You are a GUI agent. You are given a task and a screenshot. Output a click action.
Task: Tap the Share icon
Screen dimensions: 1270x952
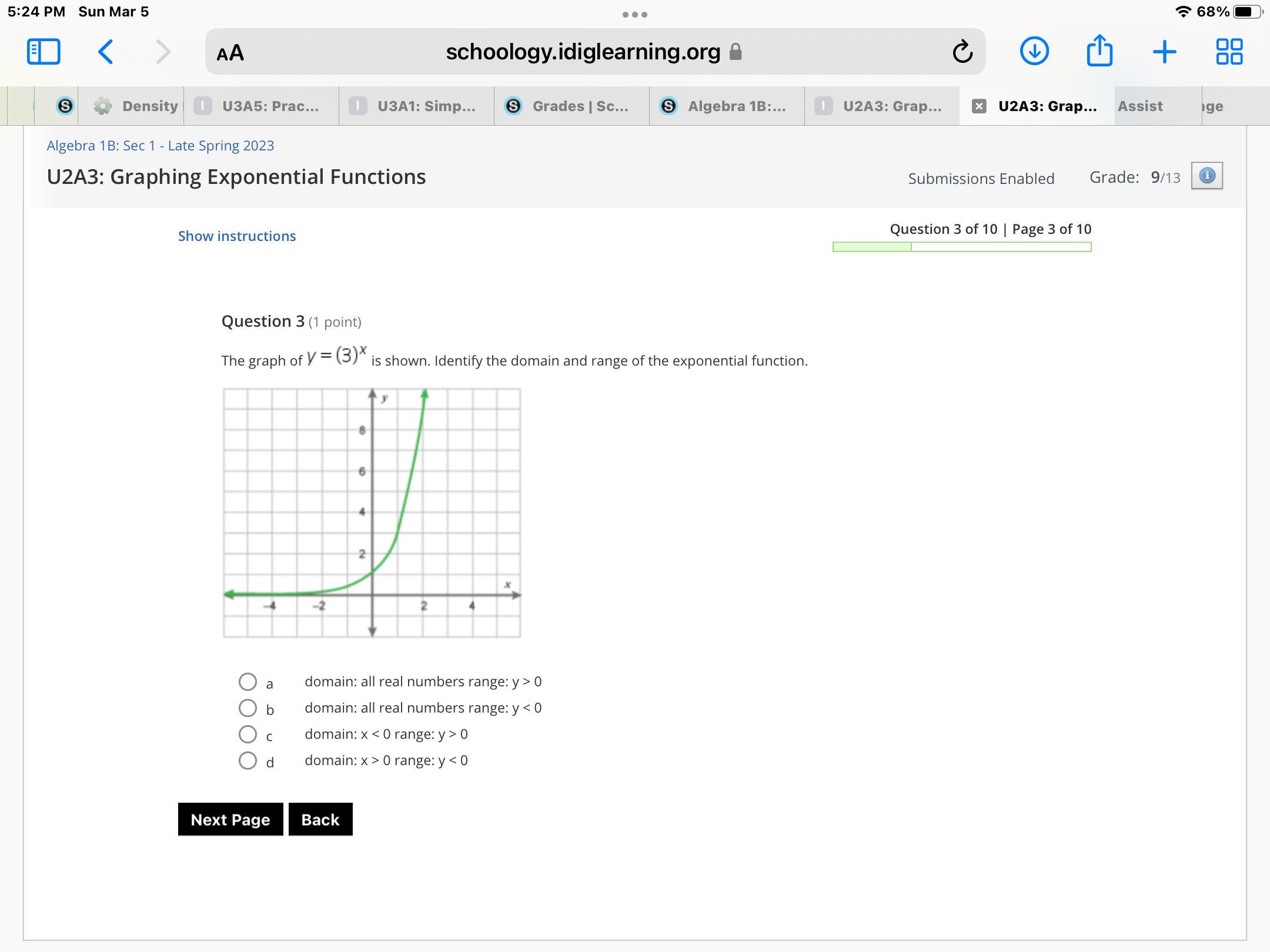tap(1099, 52)
